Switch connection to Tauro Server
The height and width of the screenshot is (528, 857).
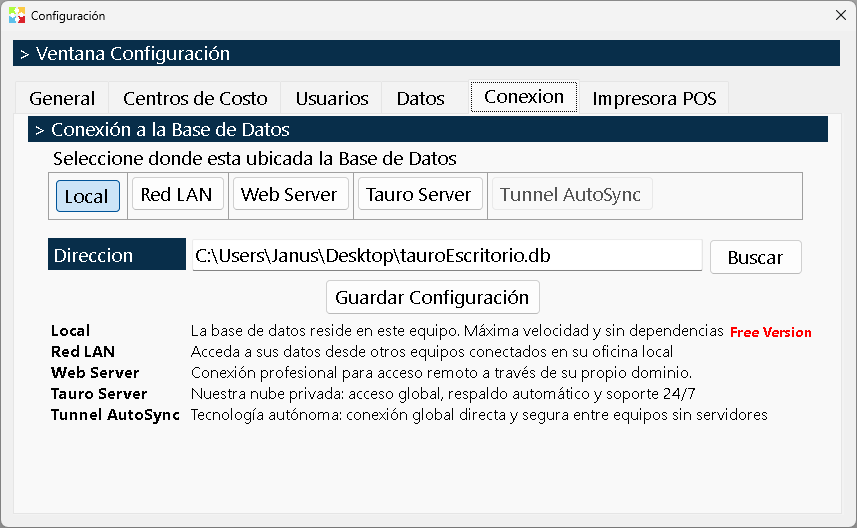(x=420, y=194)
